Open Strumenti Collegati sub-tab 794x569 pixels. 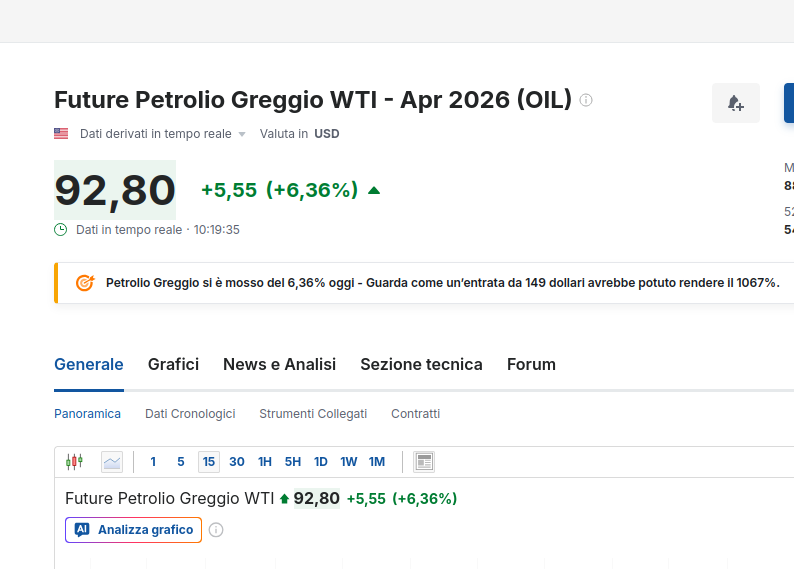313,414
